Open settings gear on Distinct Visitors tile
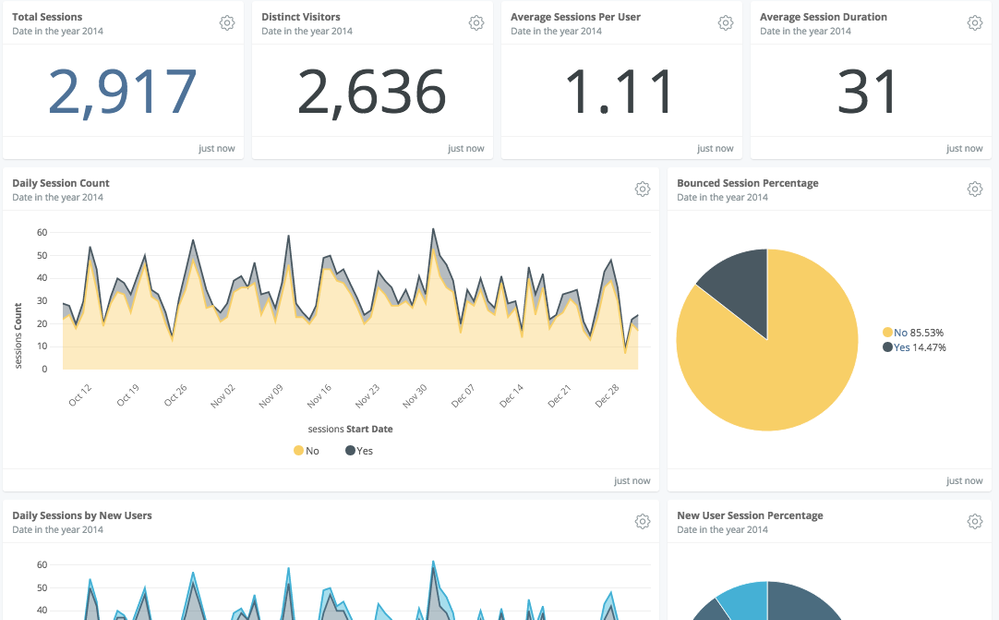The image size is (999, 620). point(476,23)
